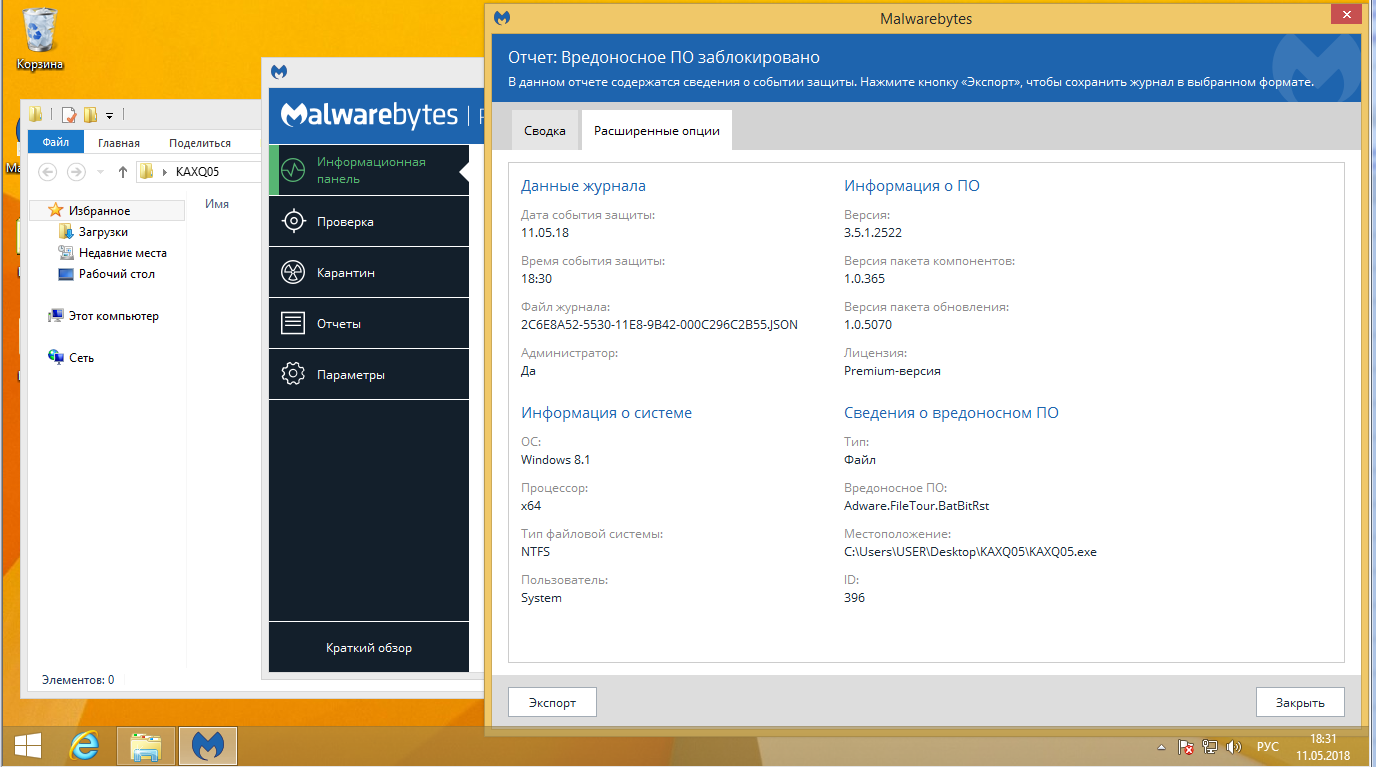Click the Malwarebytes logo icon in main window title bar

pyautogui.click(x=281, y=72)
